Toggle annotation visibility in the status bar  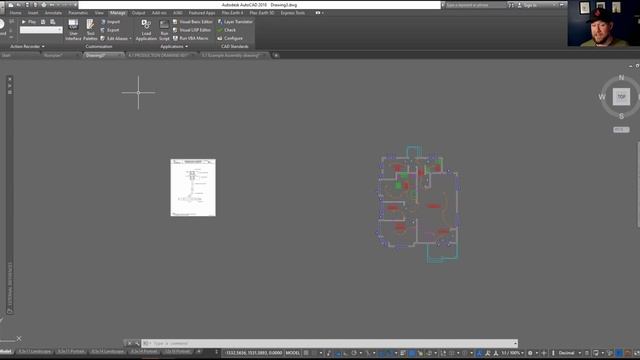[479, 353]
